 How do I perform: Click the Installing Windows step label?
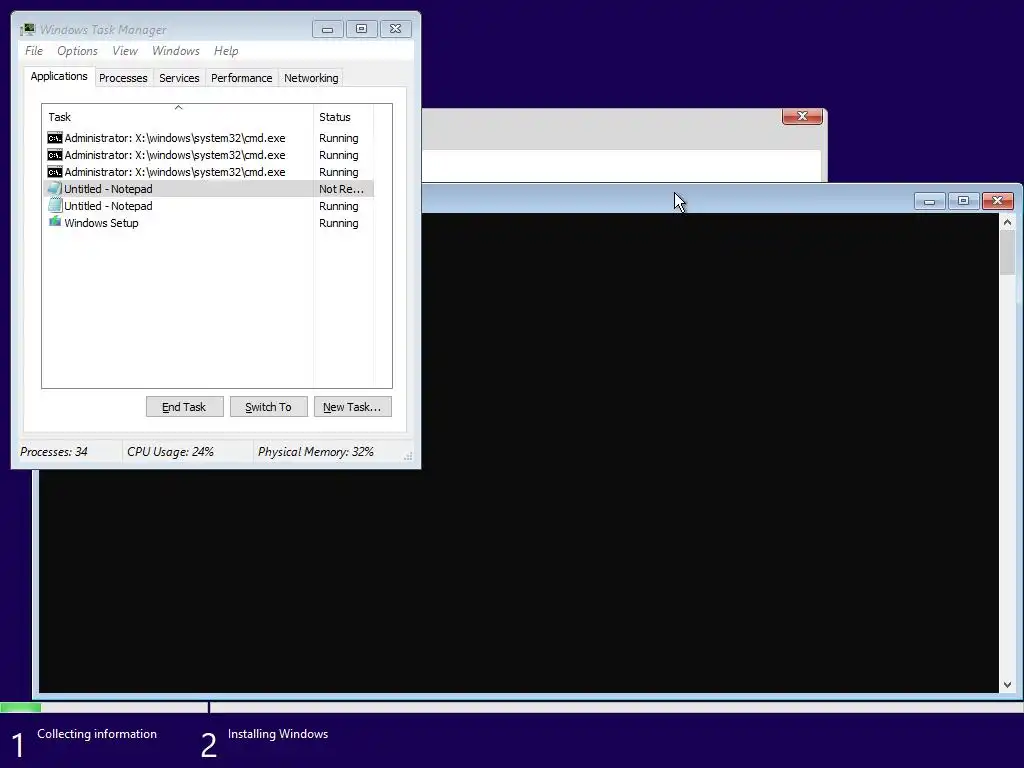pos(278,734)
